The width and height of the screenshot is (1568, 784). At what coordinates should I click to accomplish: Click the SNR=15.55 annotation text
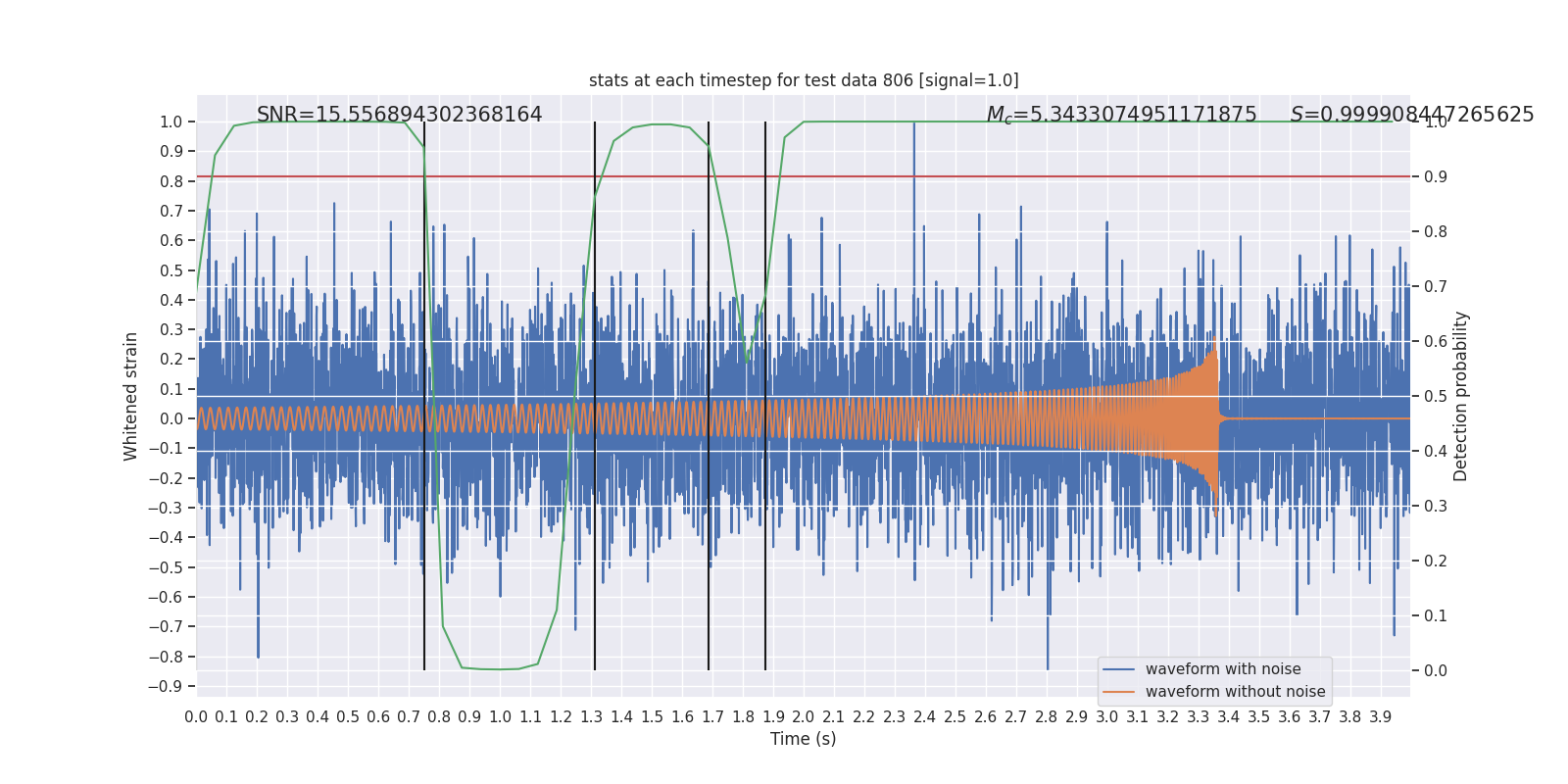399,115
